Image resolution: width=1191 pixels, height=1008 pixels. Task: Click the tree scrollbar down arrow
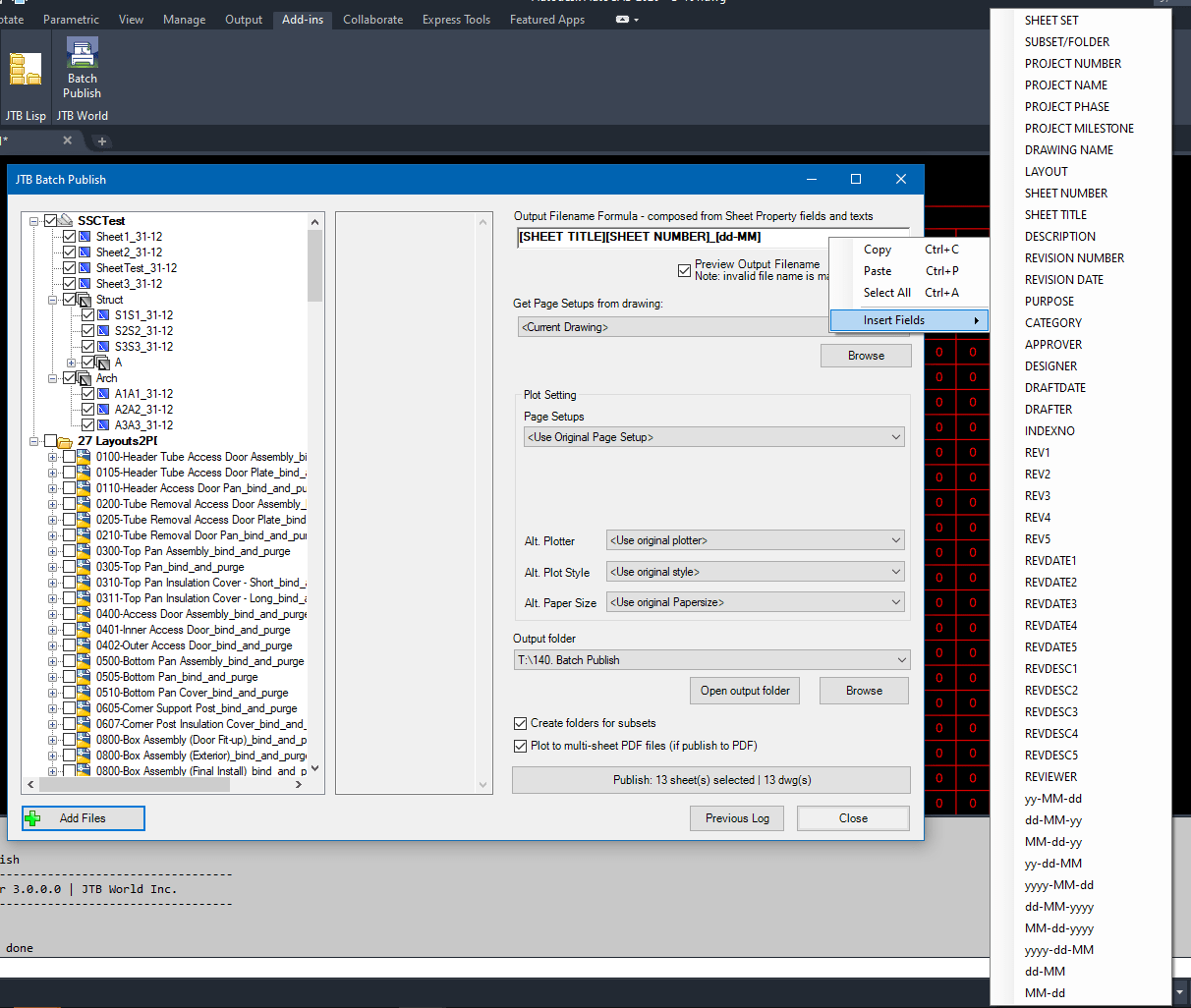coord(314,768)
